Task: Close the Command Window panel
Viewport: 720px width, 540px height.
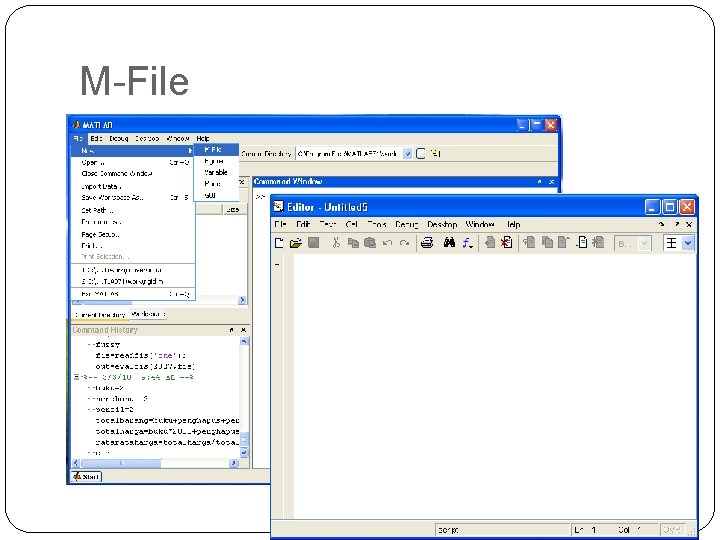Action: (551, 182)
